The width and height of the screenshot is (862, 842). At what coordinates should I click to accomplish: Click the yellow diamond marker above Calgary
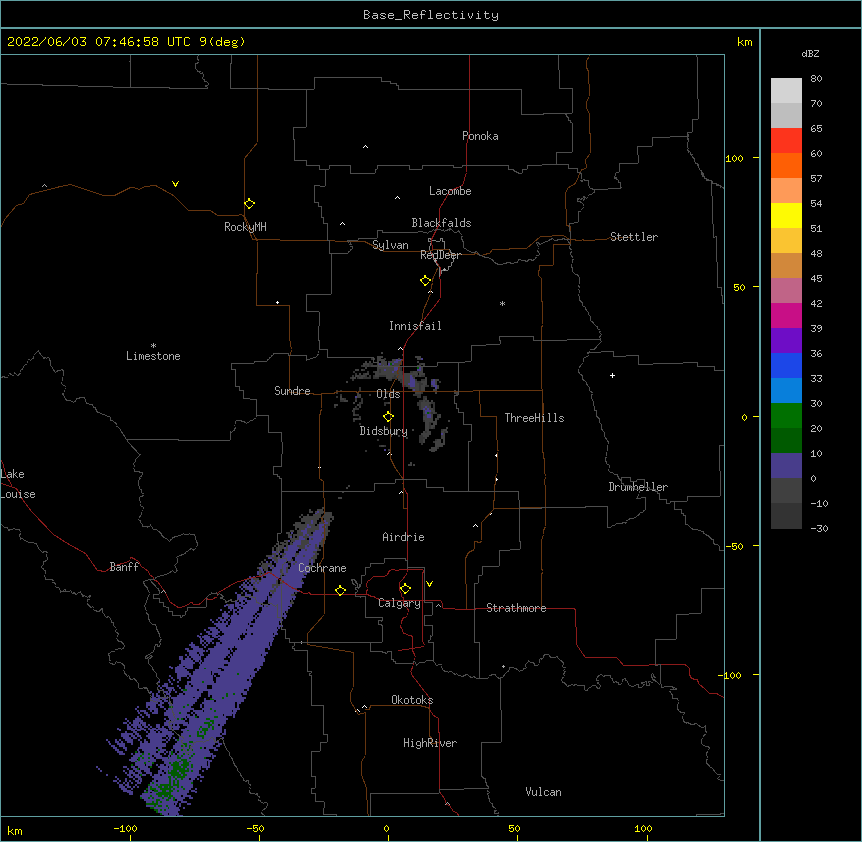point(405,589)
